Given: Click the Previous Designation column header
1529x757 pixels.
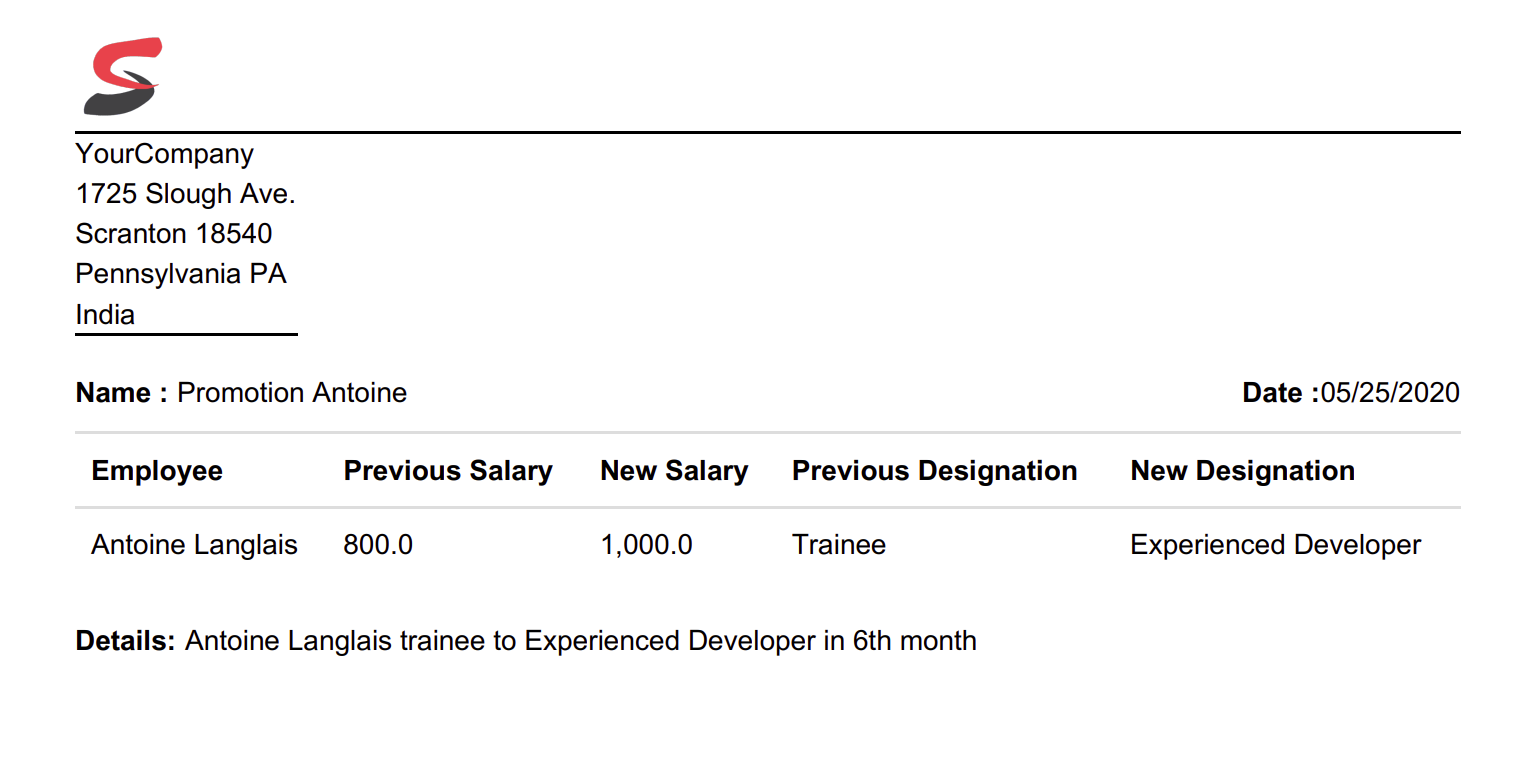Looking at the screenshot, I should coord(934,471).
